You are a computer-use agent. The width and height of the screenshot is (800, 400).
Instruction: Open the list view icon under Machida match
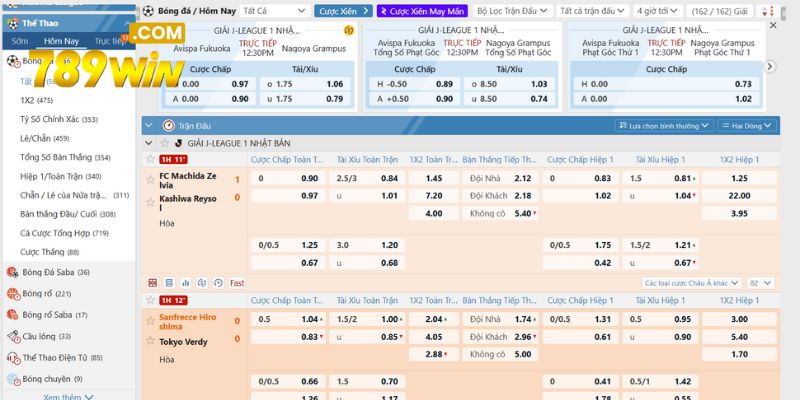[169, 283]
